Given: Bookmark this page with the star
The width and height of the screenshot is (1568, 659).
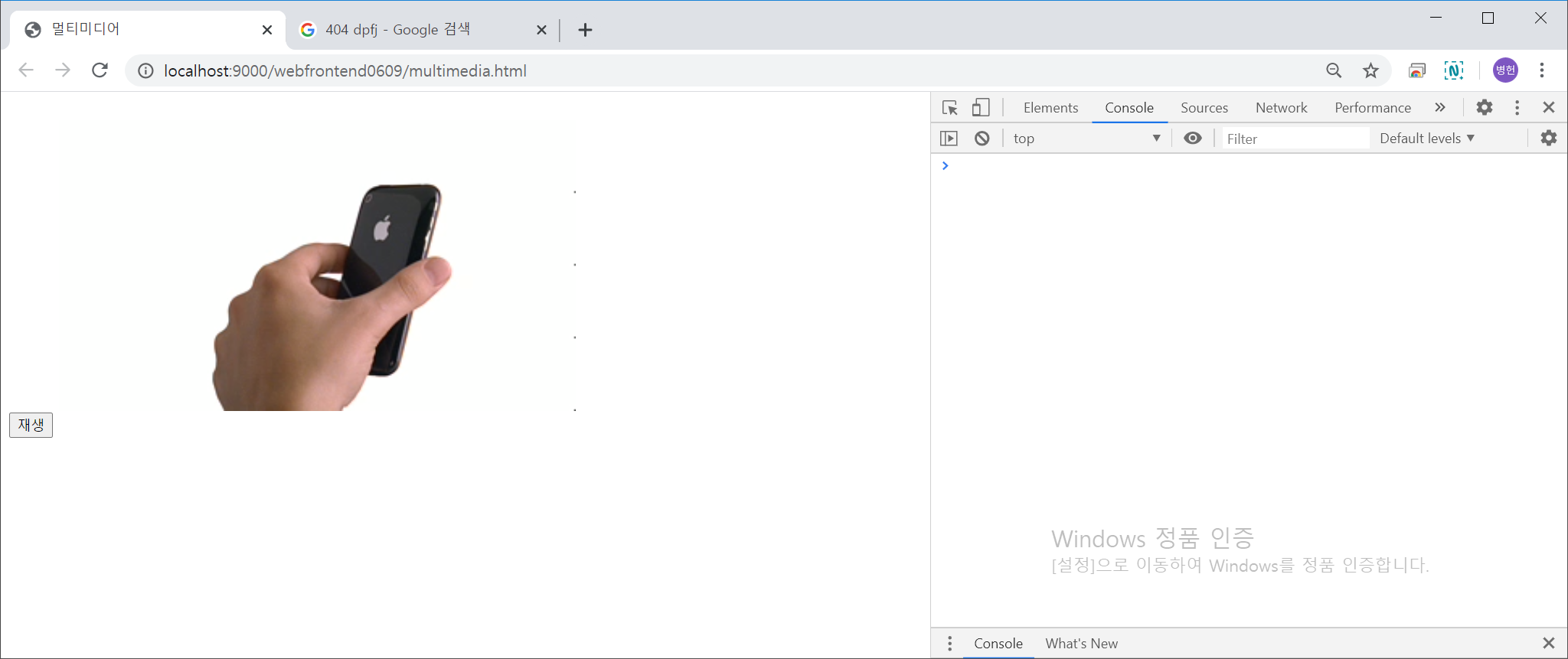Looking at the screenshot, I should coord(1370,70).
